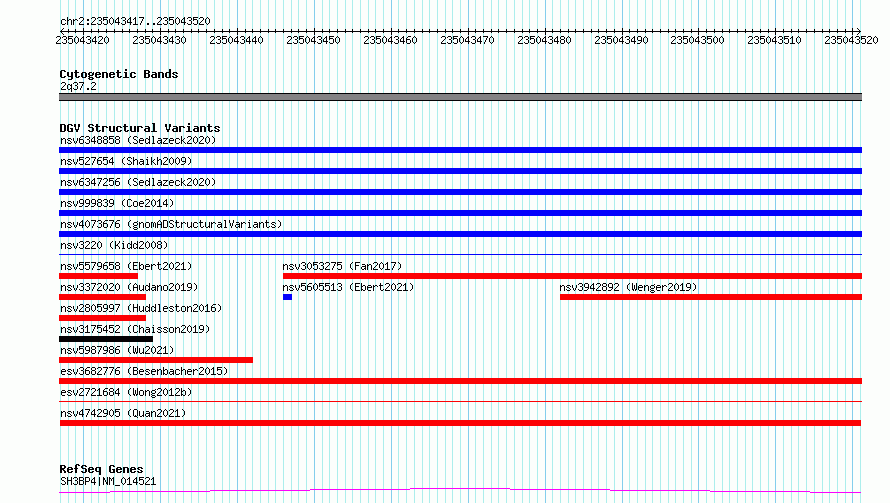Click ruler position 235043470
The image size is (890, 503).
coord(467,40)
